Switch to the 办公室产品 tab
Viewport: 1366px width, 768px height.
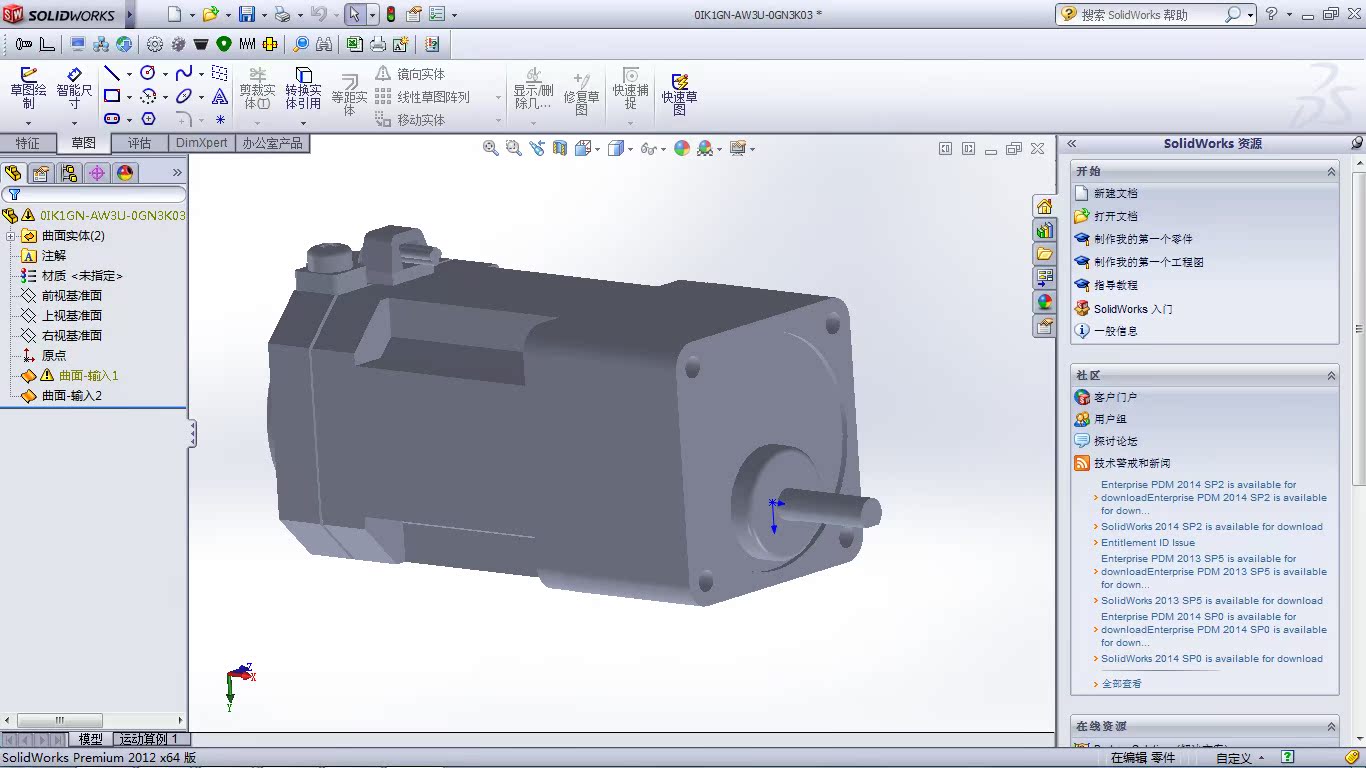pyautogui.click(x=272, y=144)
